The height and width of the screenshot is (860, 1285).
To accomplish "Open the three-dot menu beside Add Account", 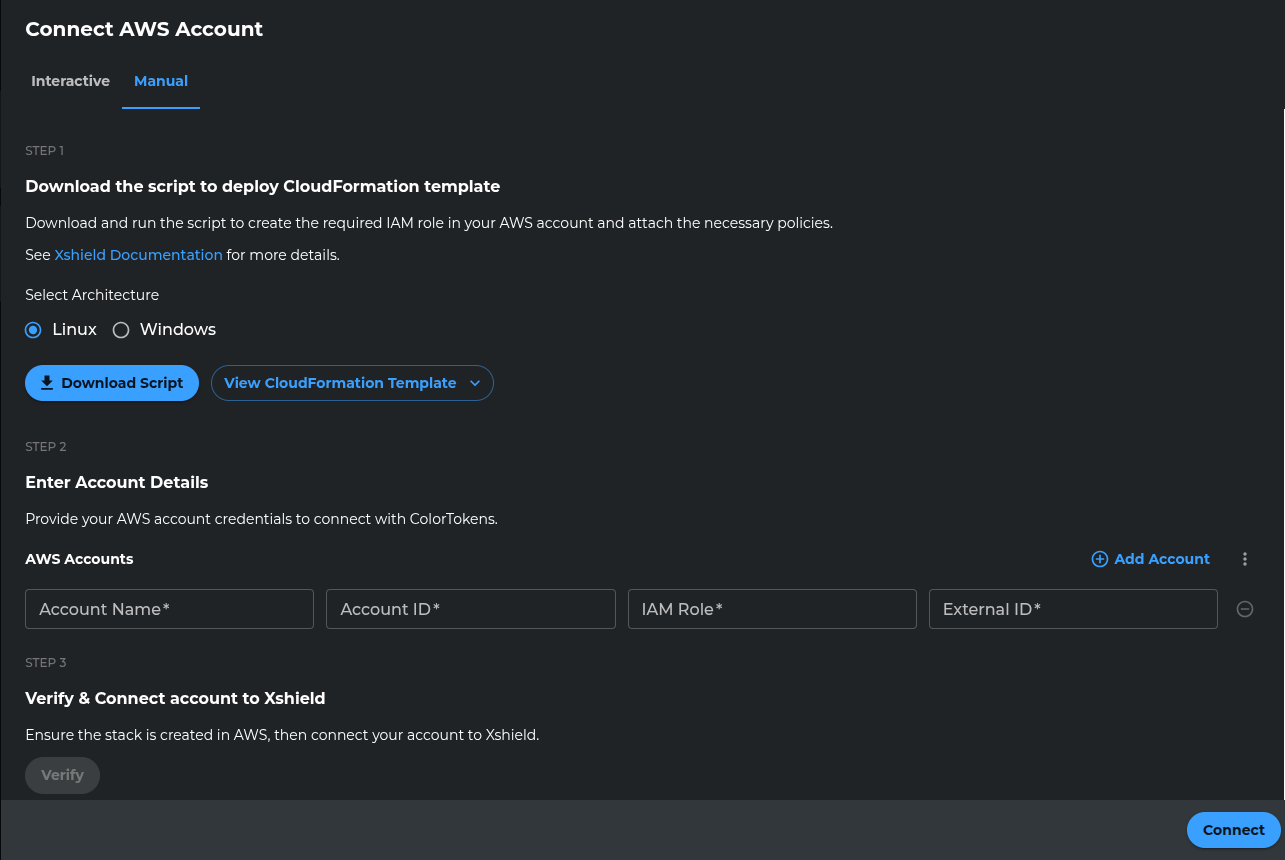I will pos(1245,559).
